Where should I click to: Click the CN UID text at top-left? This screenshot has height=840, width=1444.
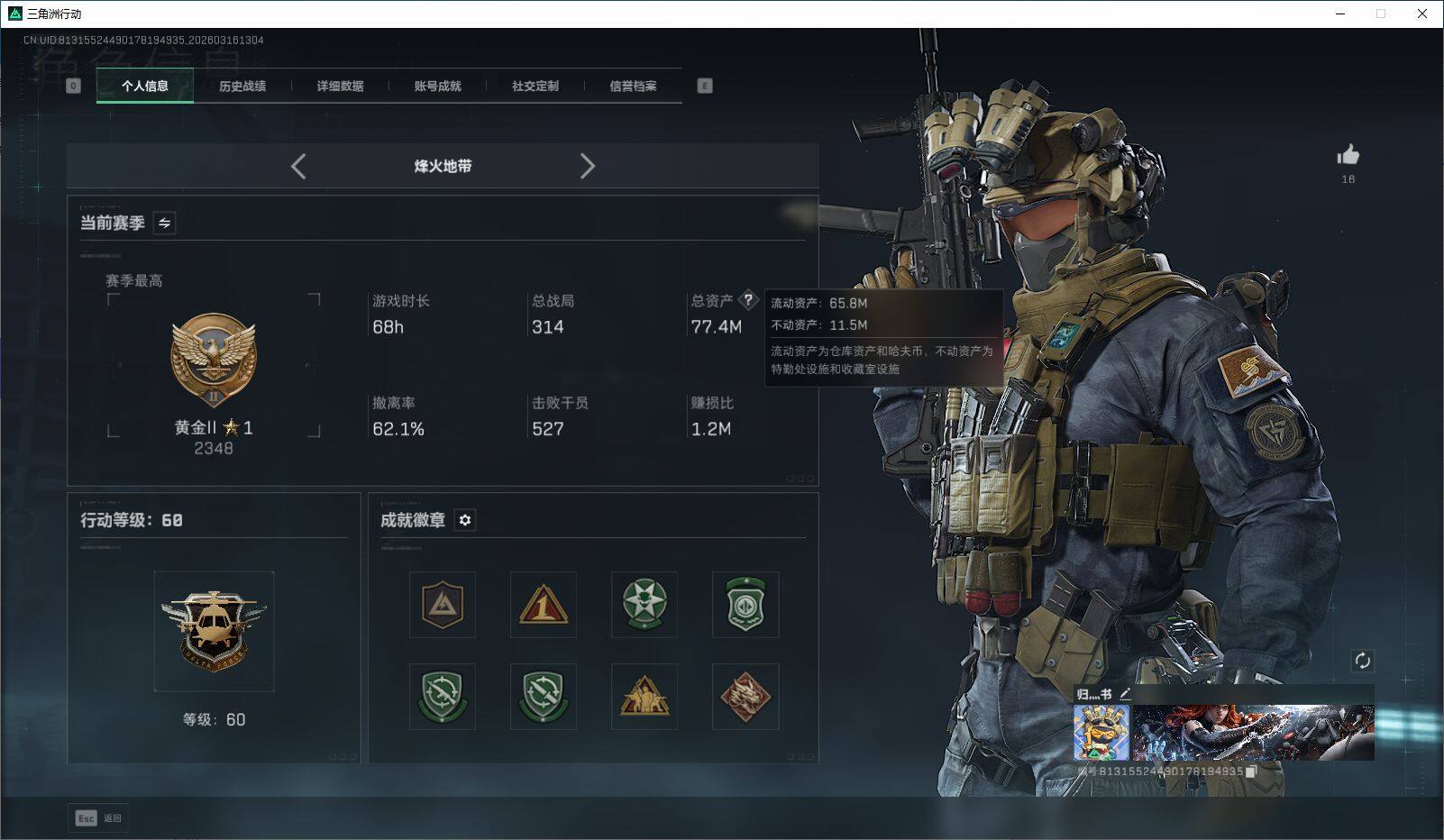click(x=143, y=41)
